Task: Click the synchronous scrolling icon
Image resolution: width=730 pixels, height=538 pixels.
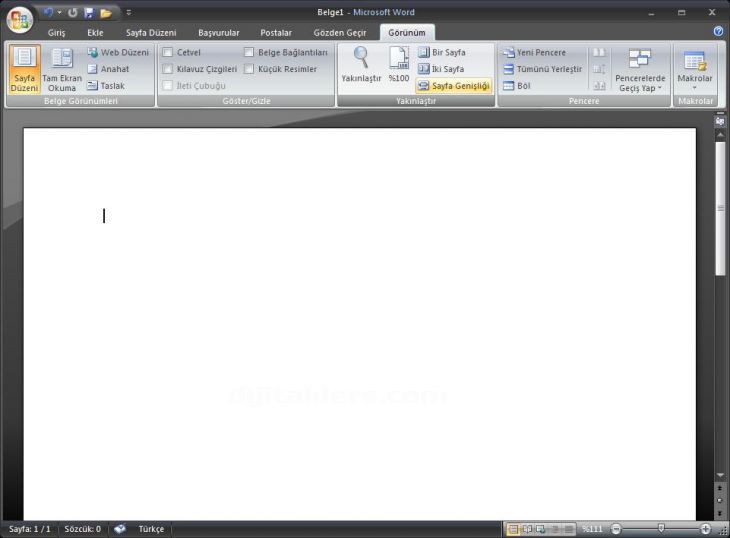Action: pos(599,69)
